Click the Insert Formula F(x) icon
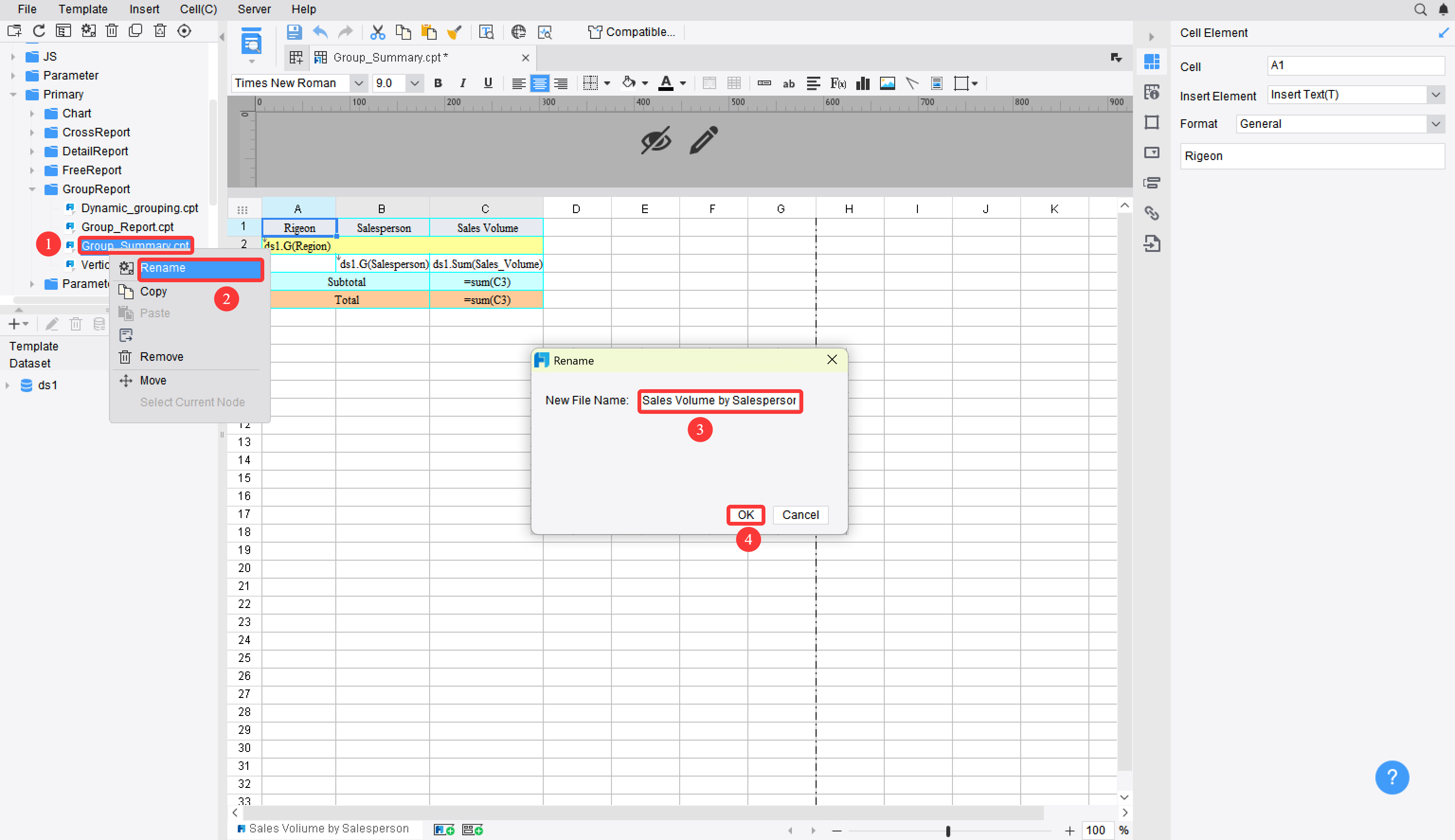The height and width of the screenshot is (840, 1455). click(x=838, y=83)
